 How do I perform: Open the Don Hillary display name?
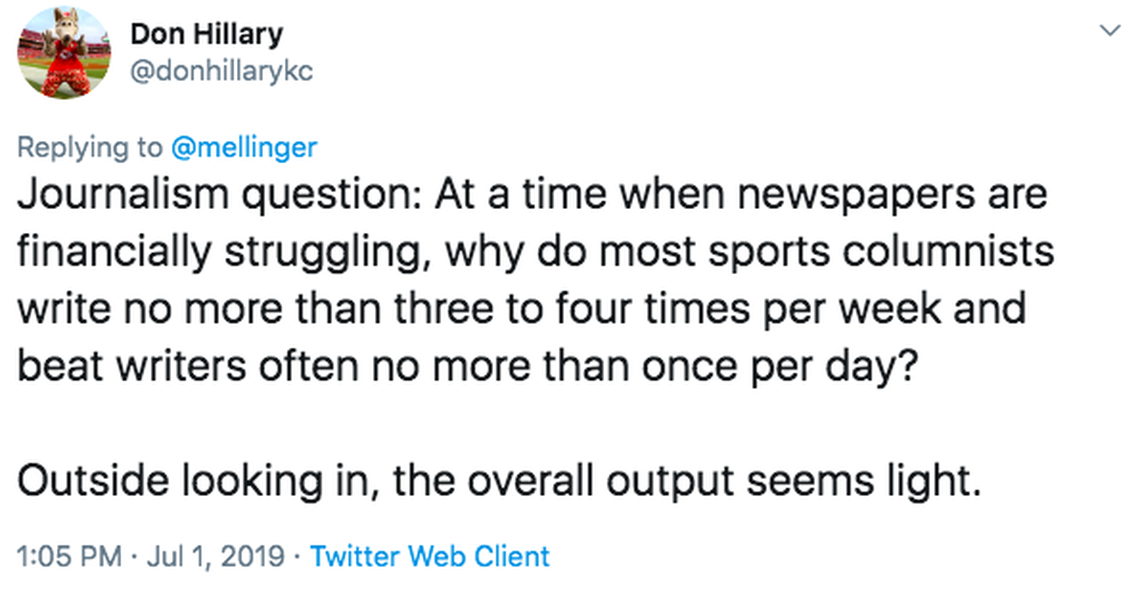tap(206, 34)
